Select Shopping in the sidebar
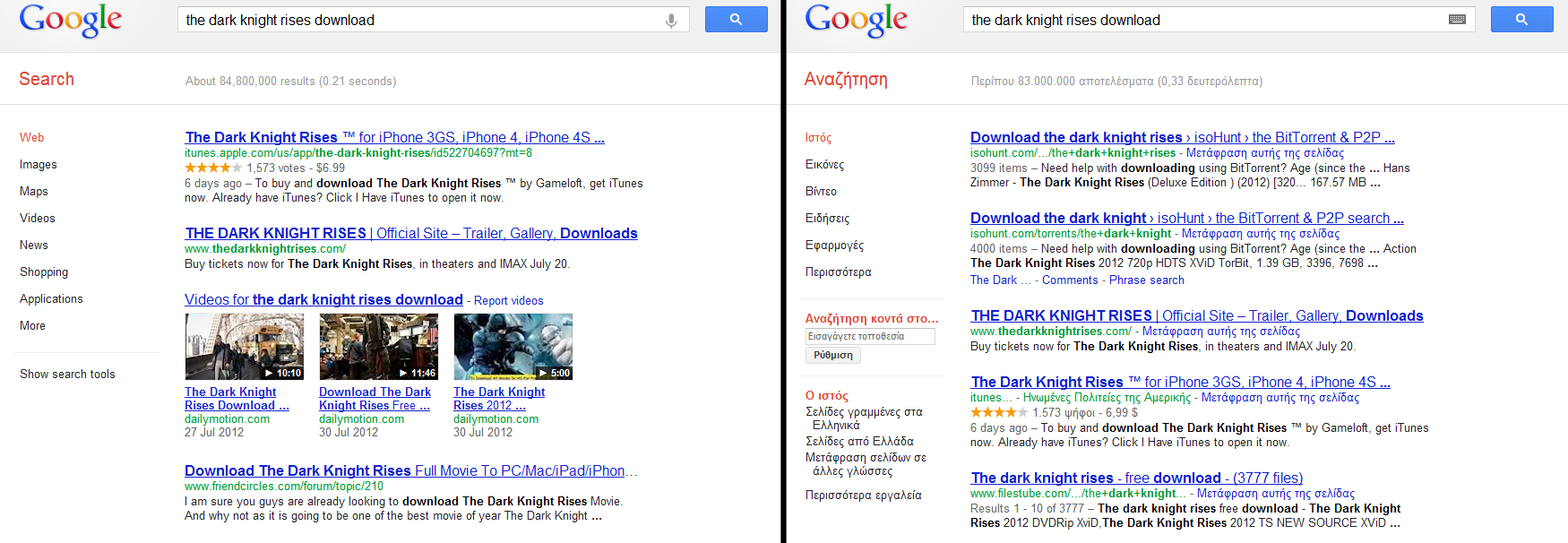 [44, 271]
